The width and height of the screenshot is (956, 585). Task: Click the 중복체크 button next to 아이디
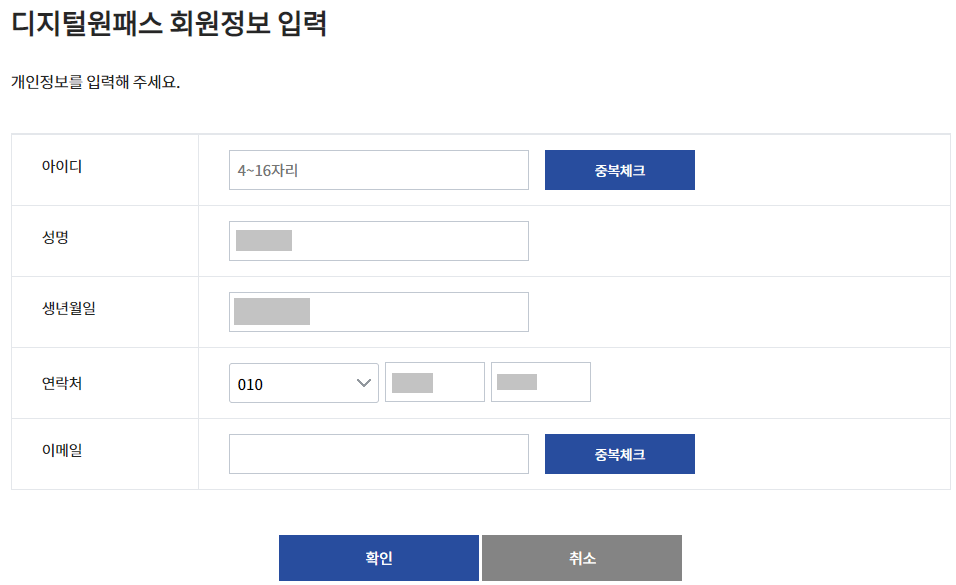tap(619, 170)
